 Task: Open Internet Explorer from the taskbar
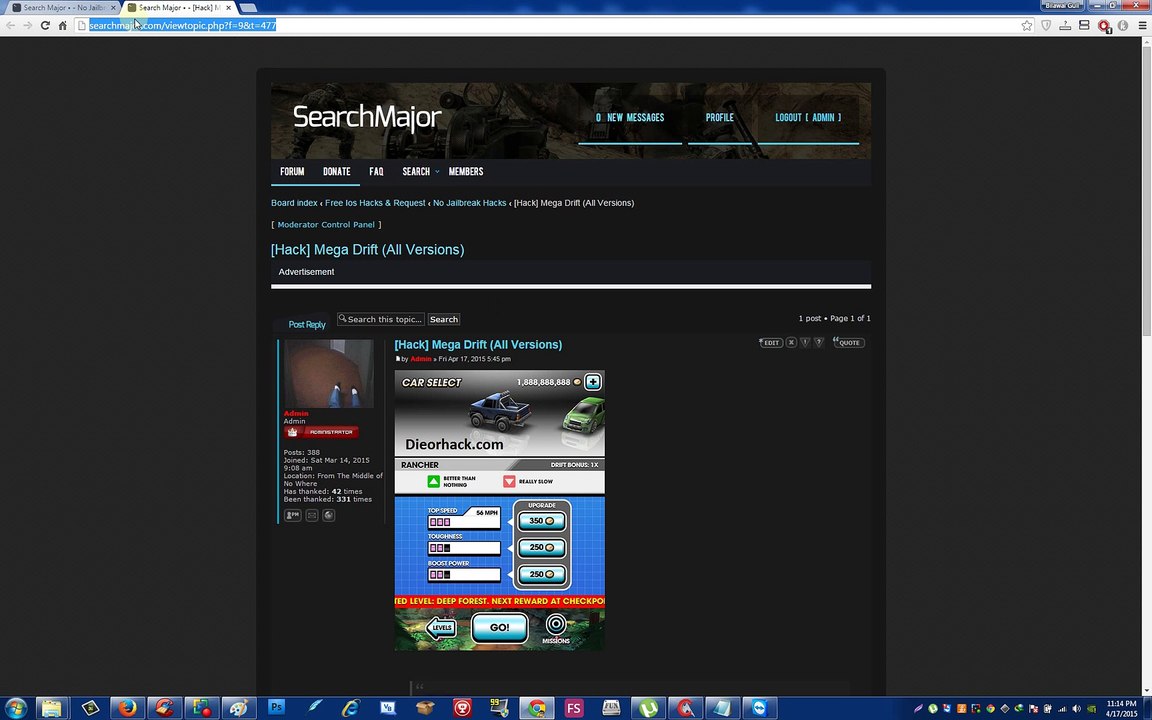[350, 708]
